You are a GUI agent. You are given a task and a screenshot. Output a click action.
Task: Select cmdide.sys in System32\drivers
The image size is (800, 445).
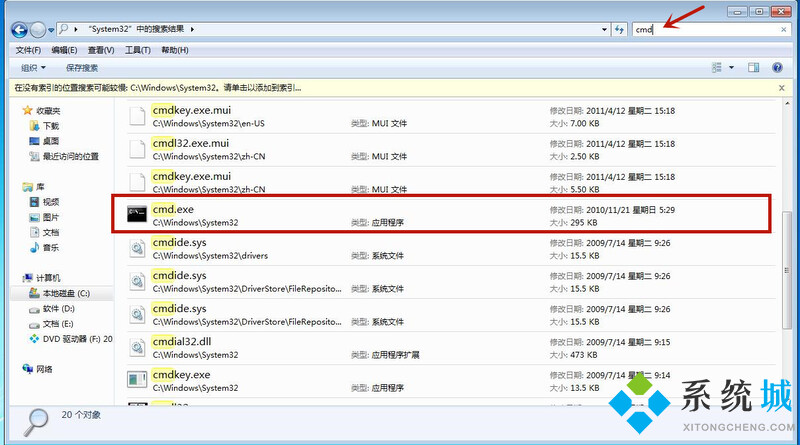click(451, 249)
